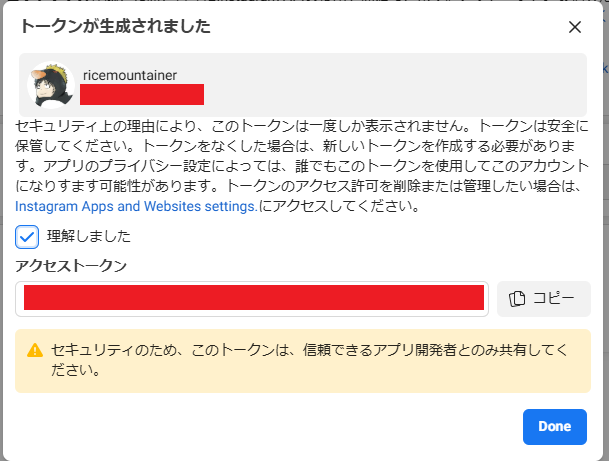The width and height of the screenshot is (609, 461).
Task: Close the token generated dialog
Action: (x=575, y=27)
